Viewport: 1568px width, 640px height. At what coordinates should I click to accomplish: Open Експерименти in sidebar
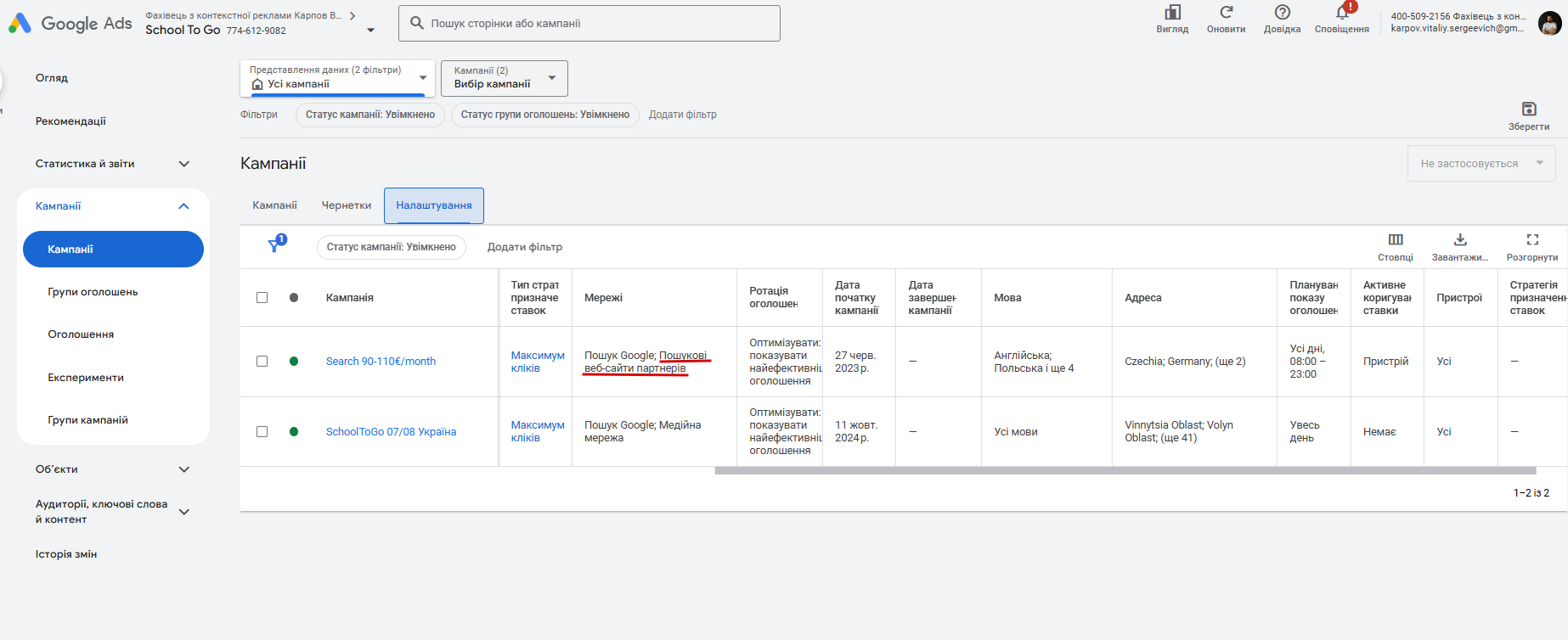[x=86, y=378]
